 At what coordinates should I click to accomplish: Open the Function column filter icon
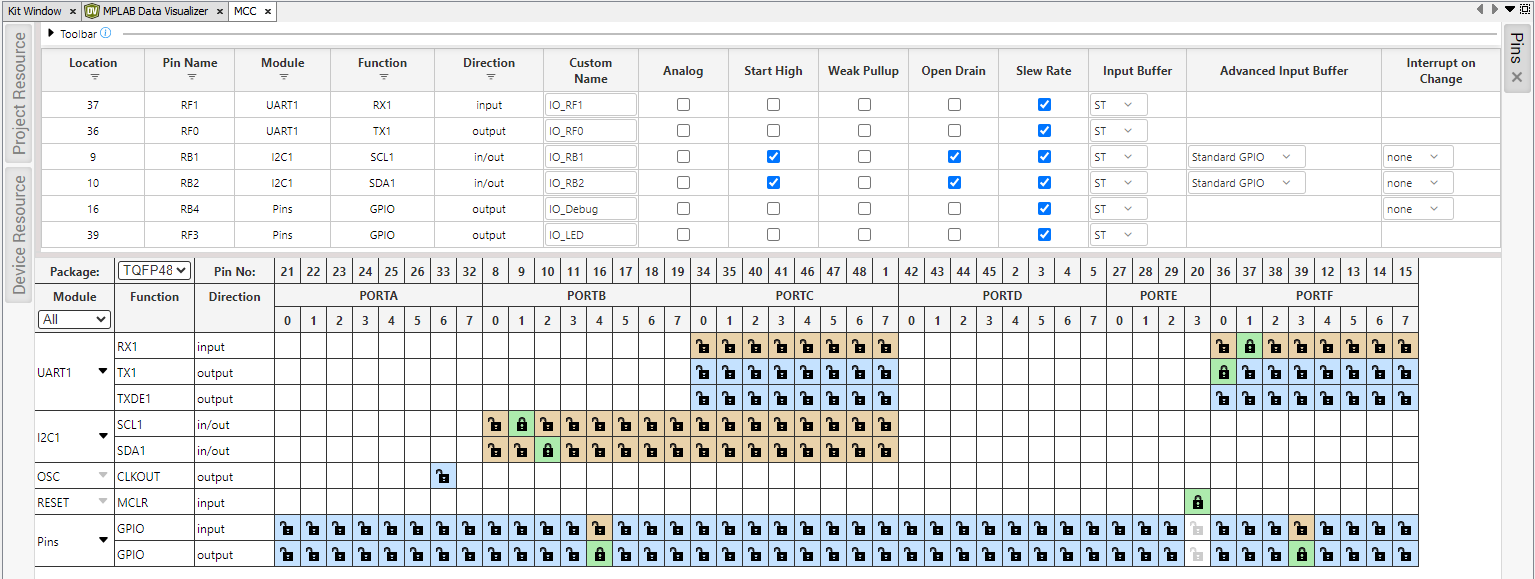click(x=382, y=77)
